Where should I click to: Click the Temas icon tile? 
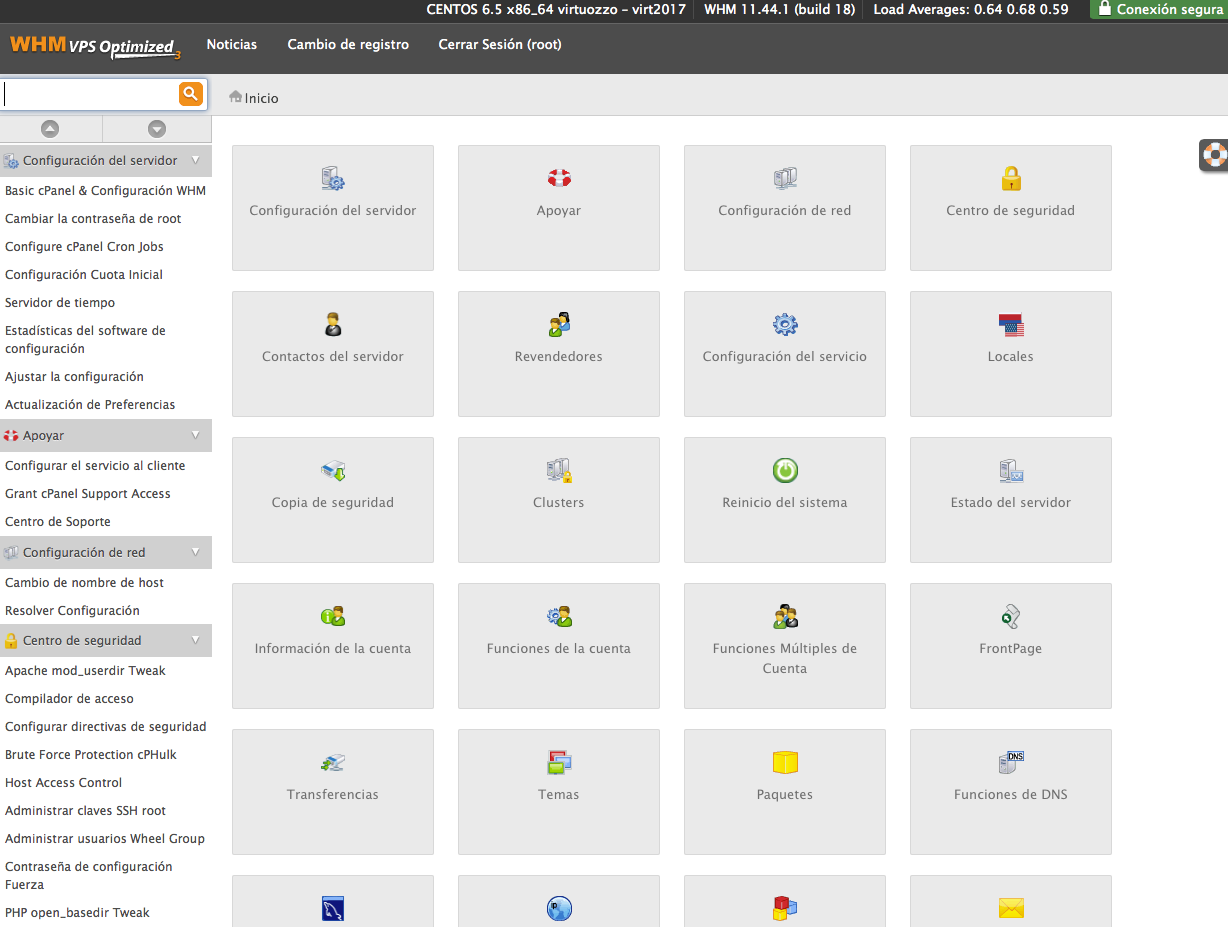(x=558, y=764)
